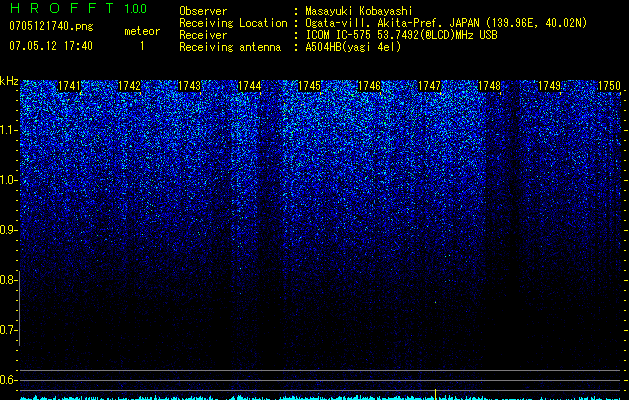Click the 1748 time marker label

click(x=489, y=86)
